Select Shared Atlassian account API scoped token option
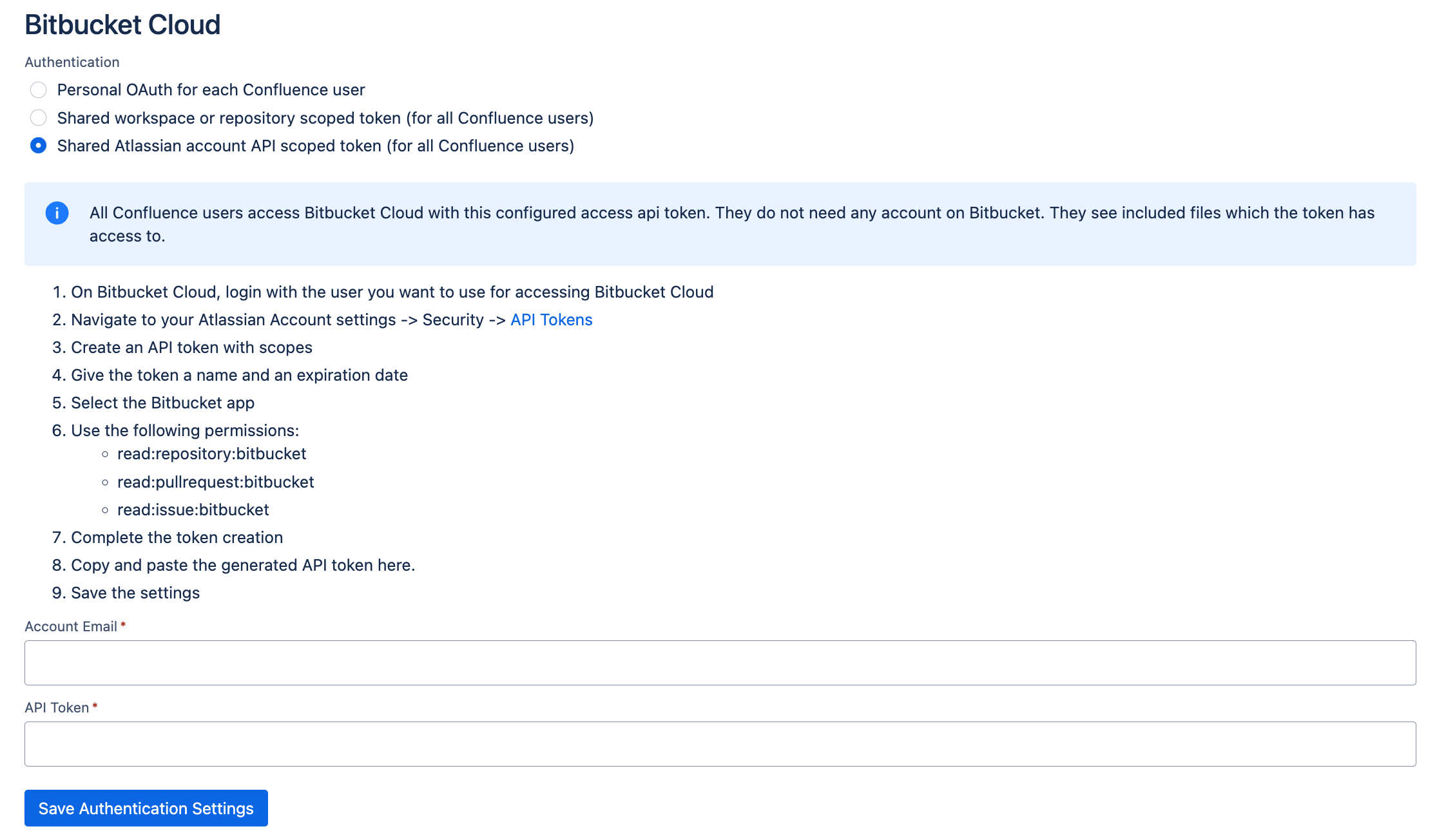Image resolution: width=1437 pixels, height=840 pixels. tap(39, 146)
